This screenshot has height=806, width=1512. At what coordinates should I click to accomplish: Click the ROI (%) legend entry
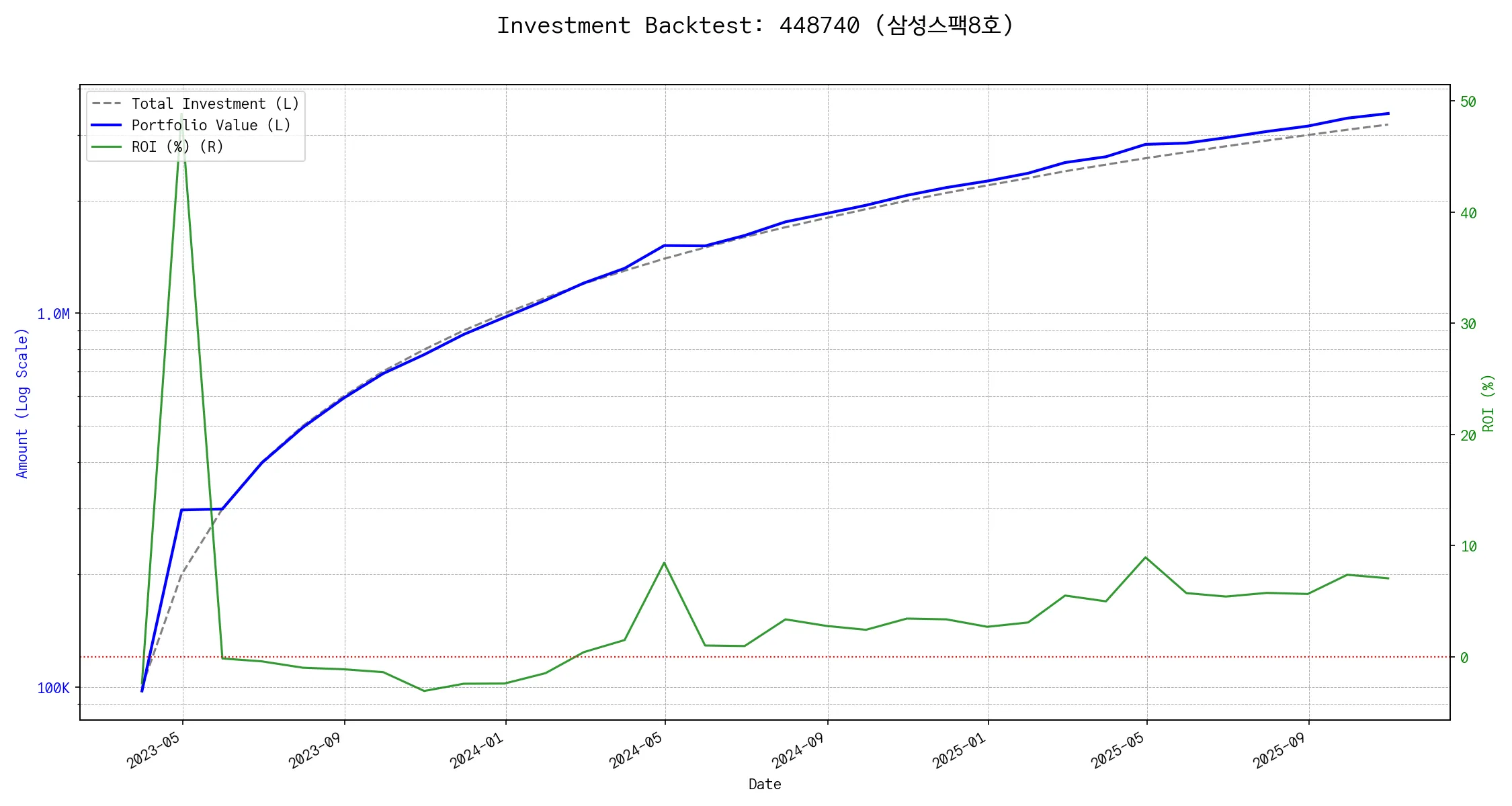pos(177,147)
